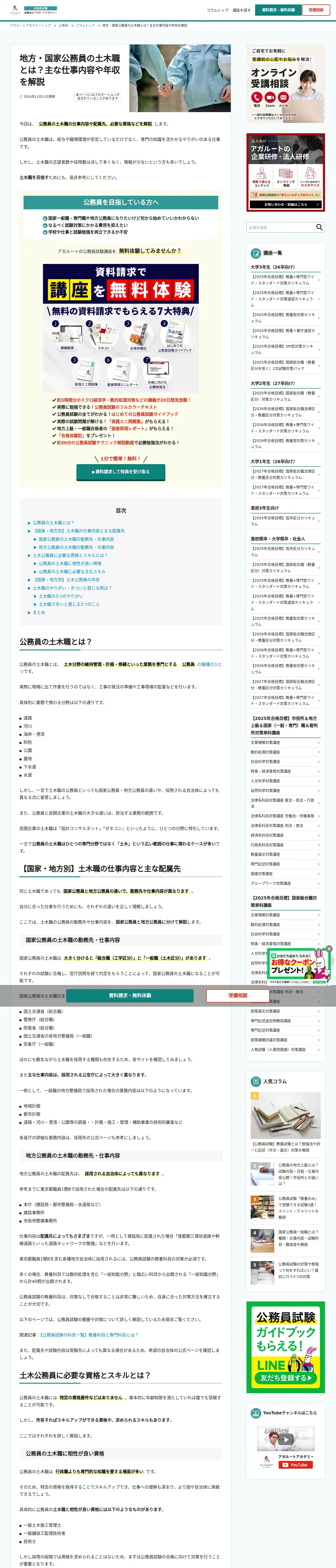
Task: Click 資料請求して特典を受け取る button
Action: coord(121,472)
